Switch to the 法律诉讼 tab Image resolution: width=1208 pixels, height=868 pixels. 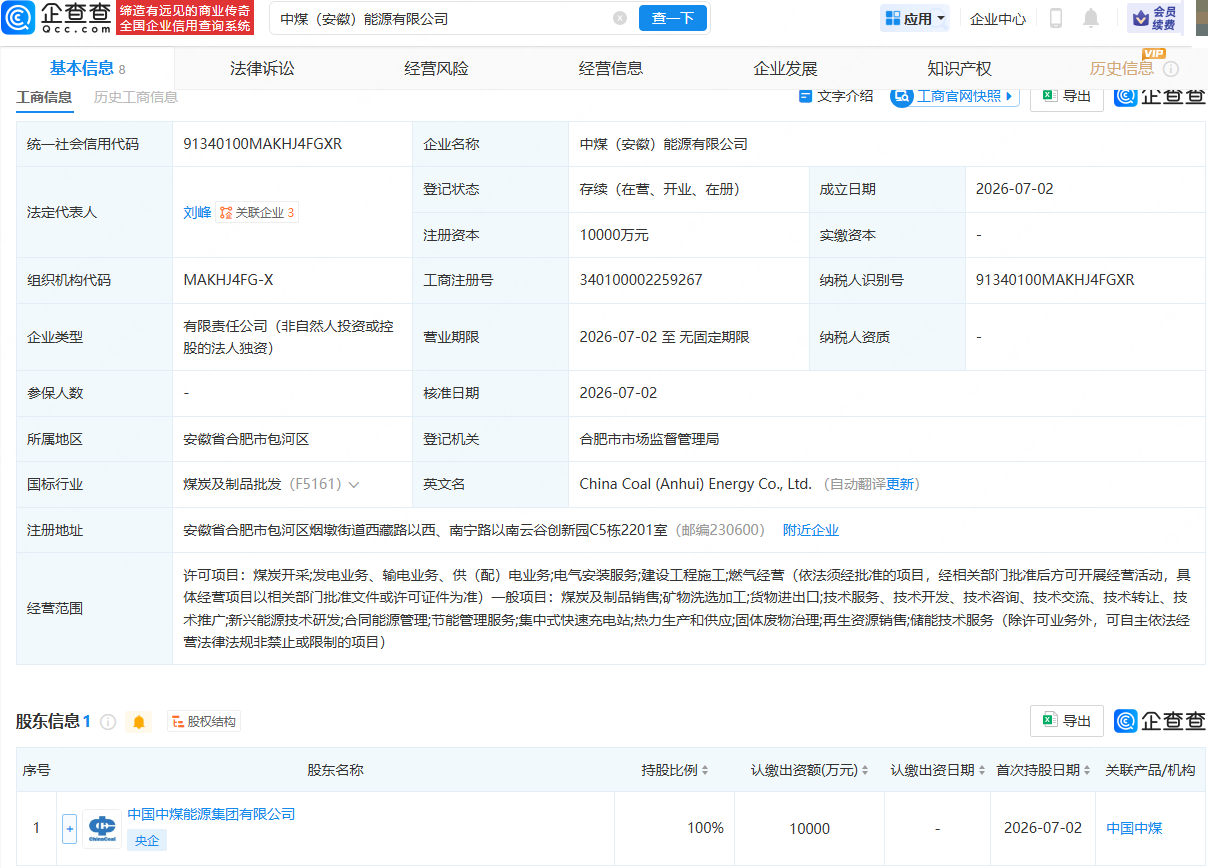pos(262,68)
